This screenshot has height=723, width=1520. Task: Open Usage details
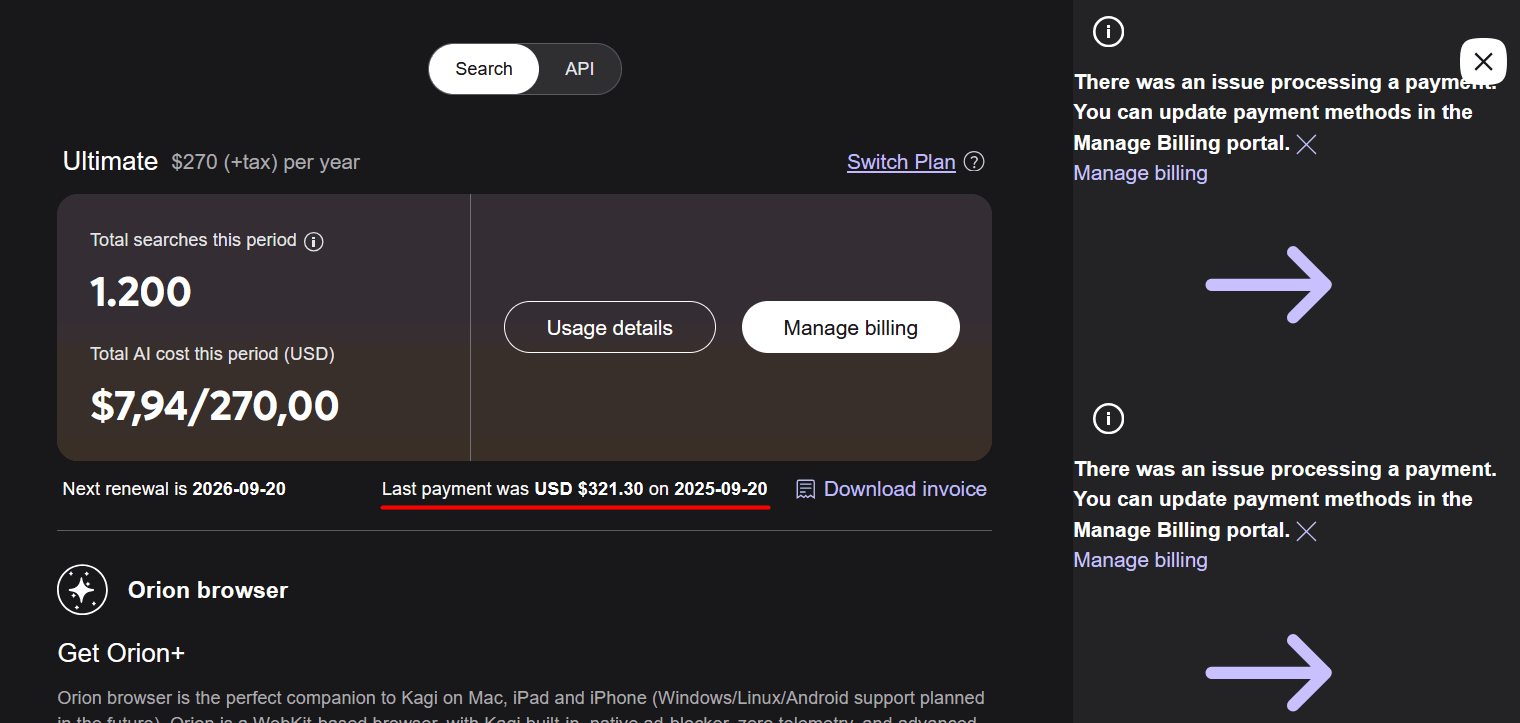609,328
